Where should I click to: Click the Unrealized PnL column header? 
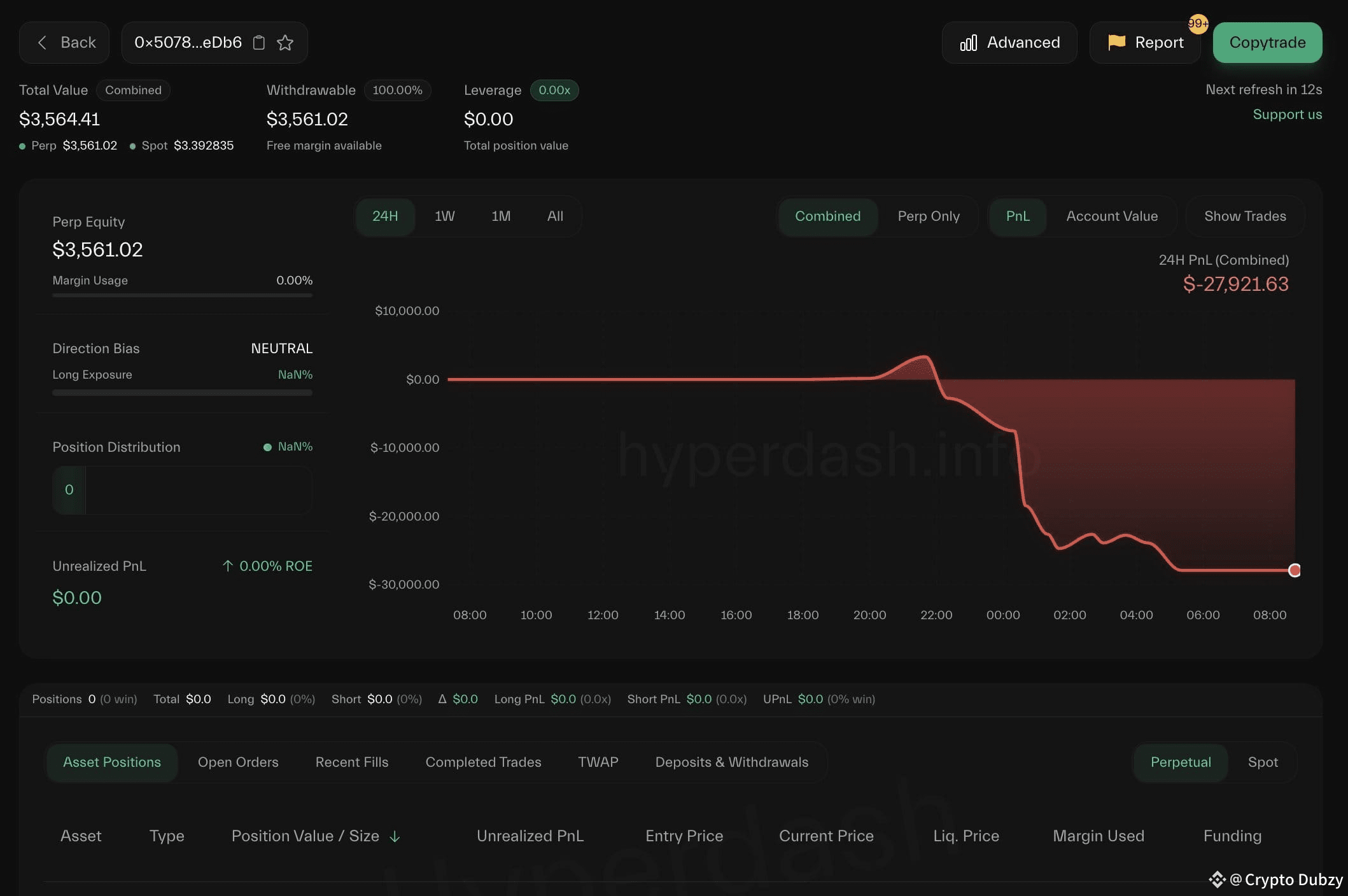(x=530, y=836)
